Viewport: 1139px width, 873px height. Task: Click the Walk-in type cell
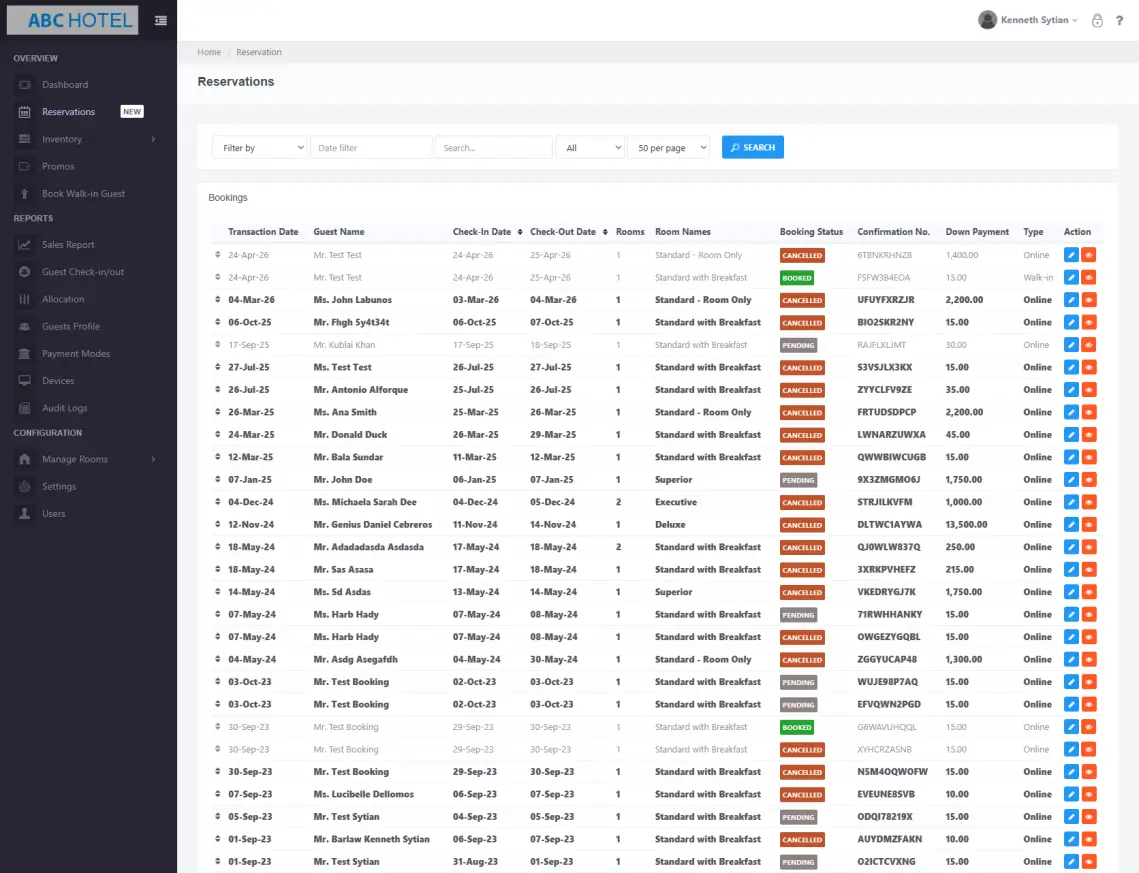click(x=1038, y=277)
